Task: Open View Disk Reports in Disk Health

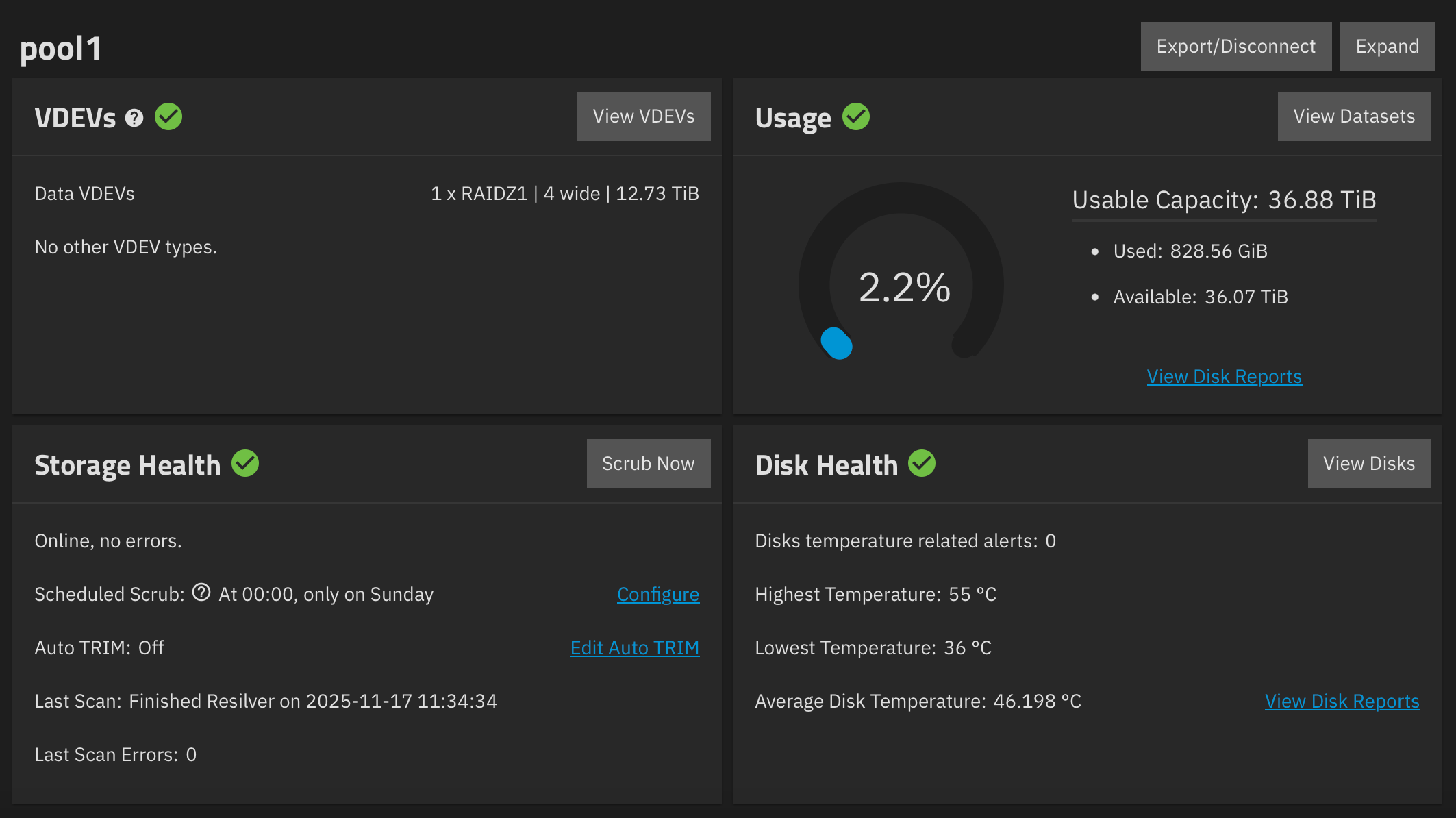Action: coord(1342,701)
